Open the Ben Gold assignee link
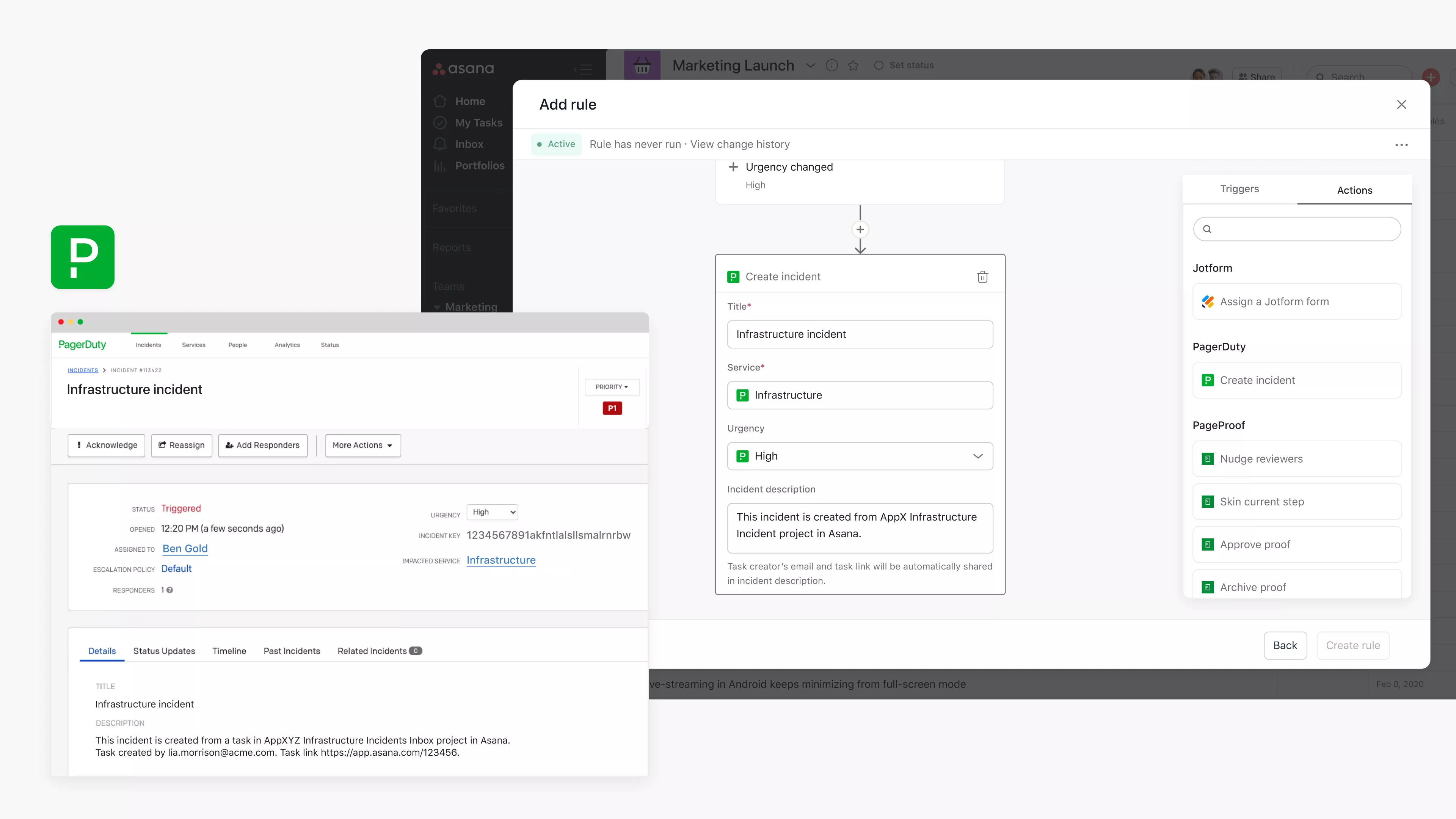The width and height of the screenshot is (1456, 819). pos(185,548)
